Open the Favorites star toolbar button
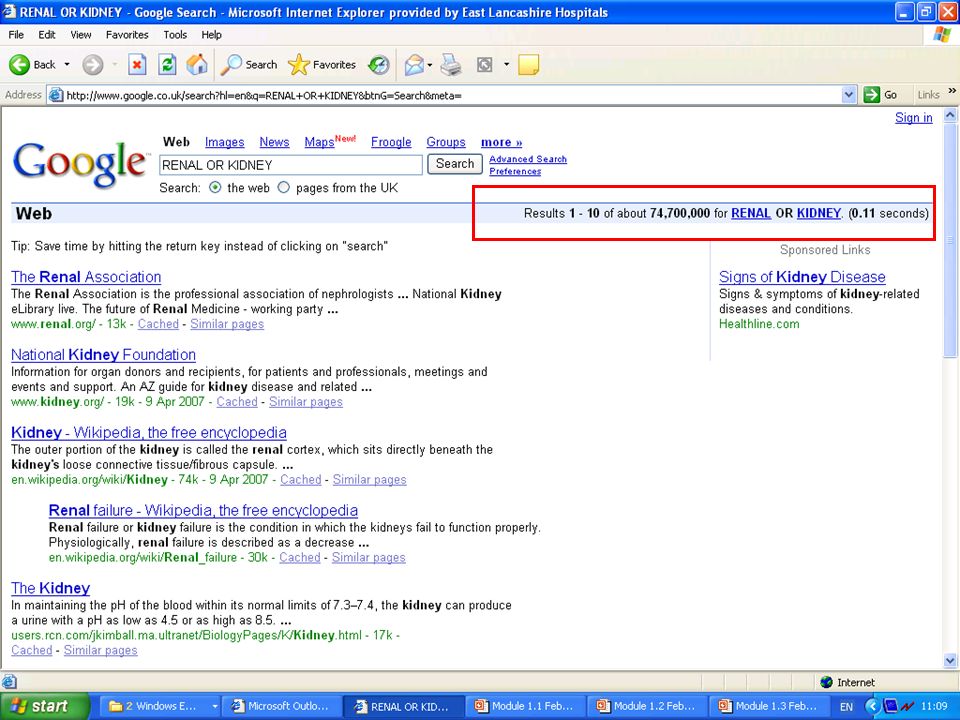The width and height of the screenshot is (960, 720). (322, 64)
